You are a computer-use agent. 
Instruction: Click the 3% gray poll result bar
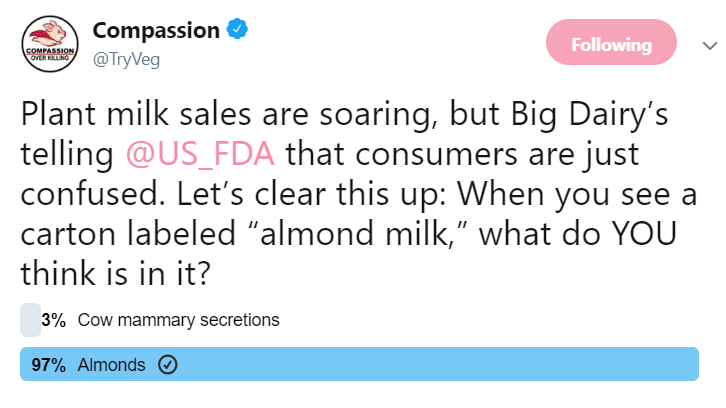(x=31, y=320)
